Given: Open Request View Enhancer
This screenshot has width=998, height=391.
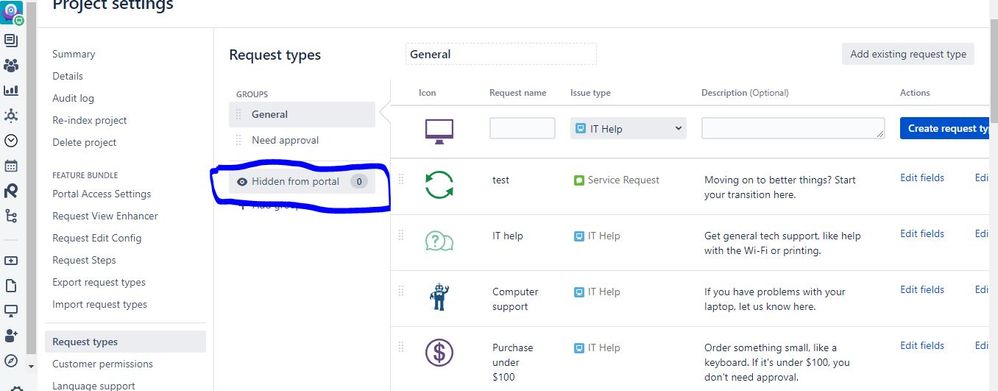Looking at the screenshot, I should (105, 217).
